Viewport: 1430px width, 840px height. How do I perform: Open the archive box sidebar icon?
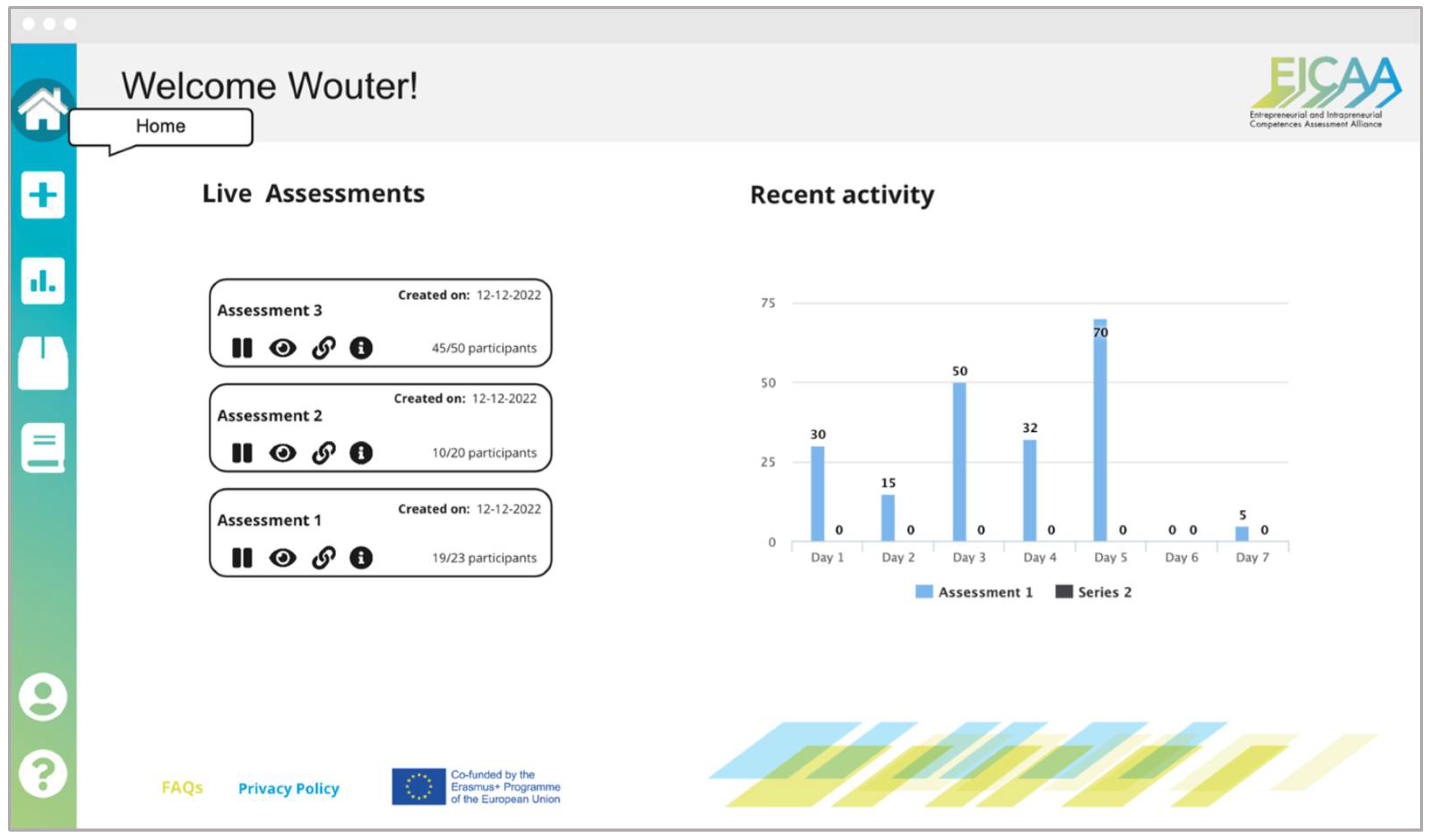pos(43,363)
